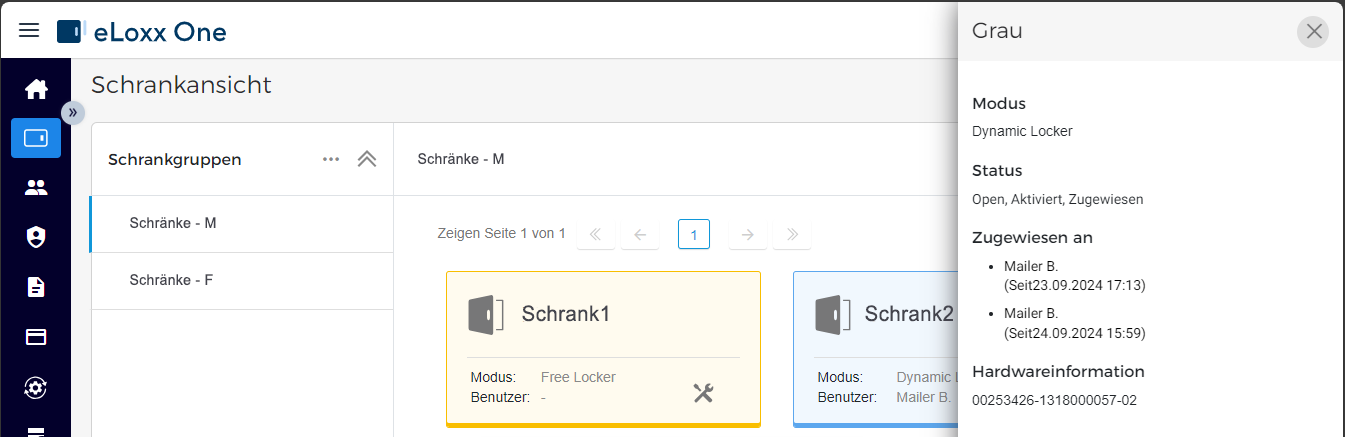This screenshot has height=437, width=1345.
Task: Go to the next page
Action: [748, 235]
